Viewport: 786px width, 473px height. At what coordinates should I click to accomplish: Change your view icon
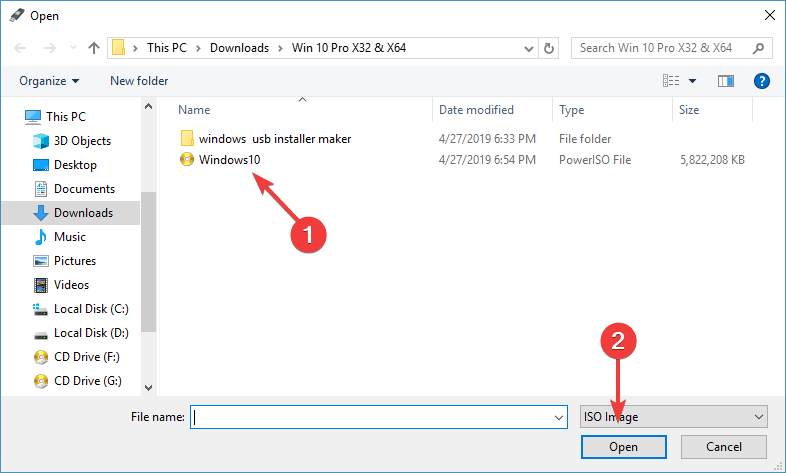point(671,81)
